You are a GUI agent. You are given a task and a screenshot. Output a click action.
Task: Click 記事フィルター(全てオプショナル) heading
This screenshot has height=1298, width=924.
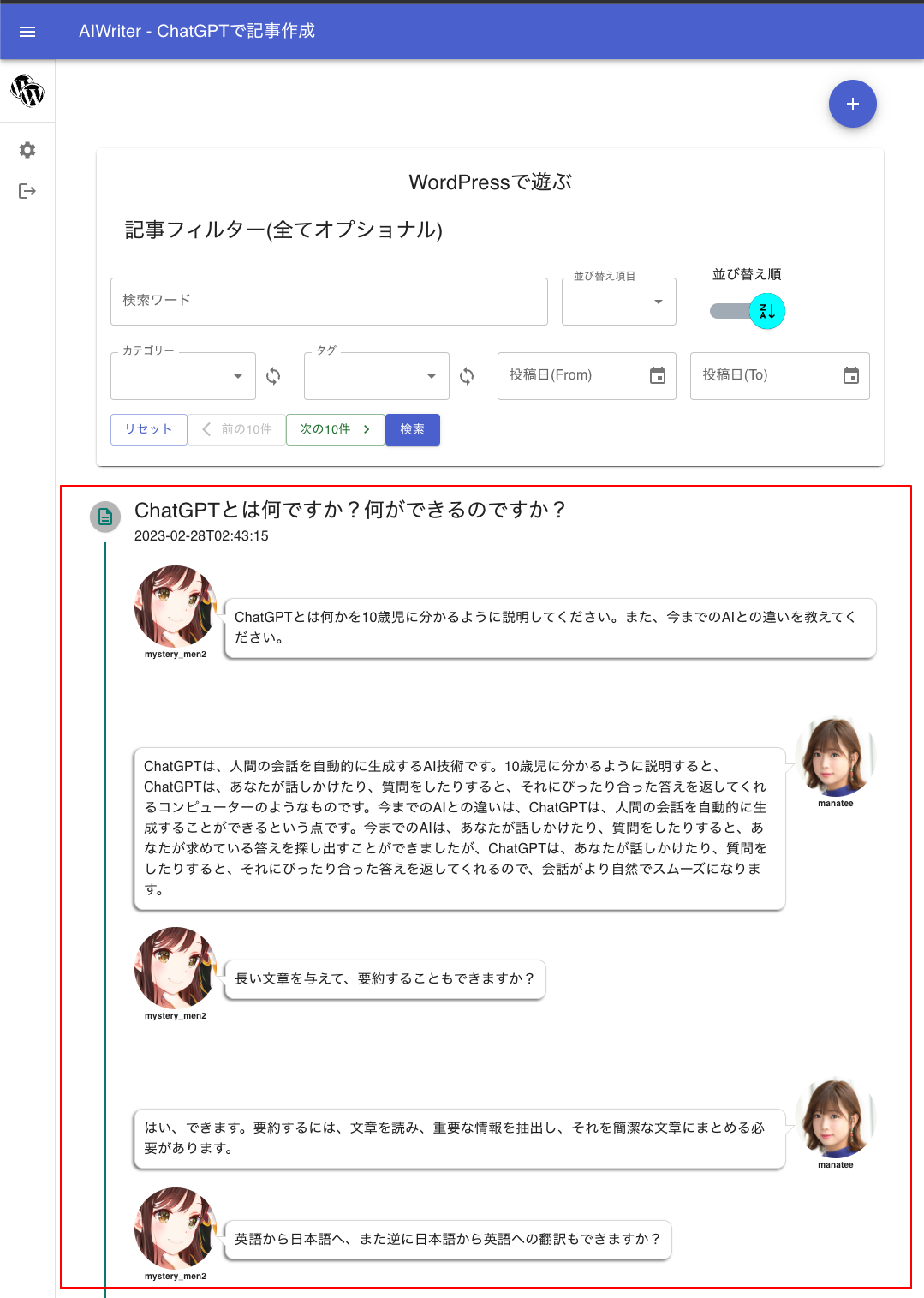pyautogui.click(x=283, y=230)
